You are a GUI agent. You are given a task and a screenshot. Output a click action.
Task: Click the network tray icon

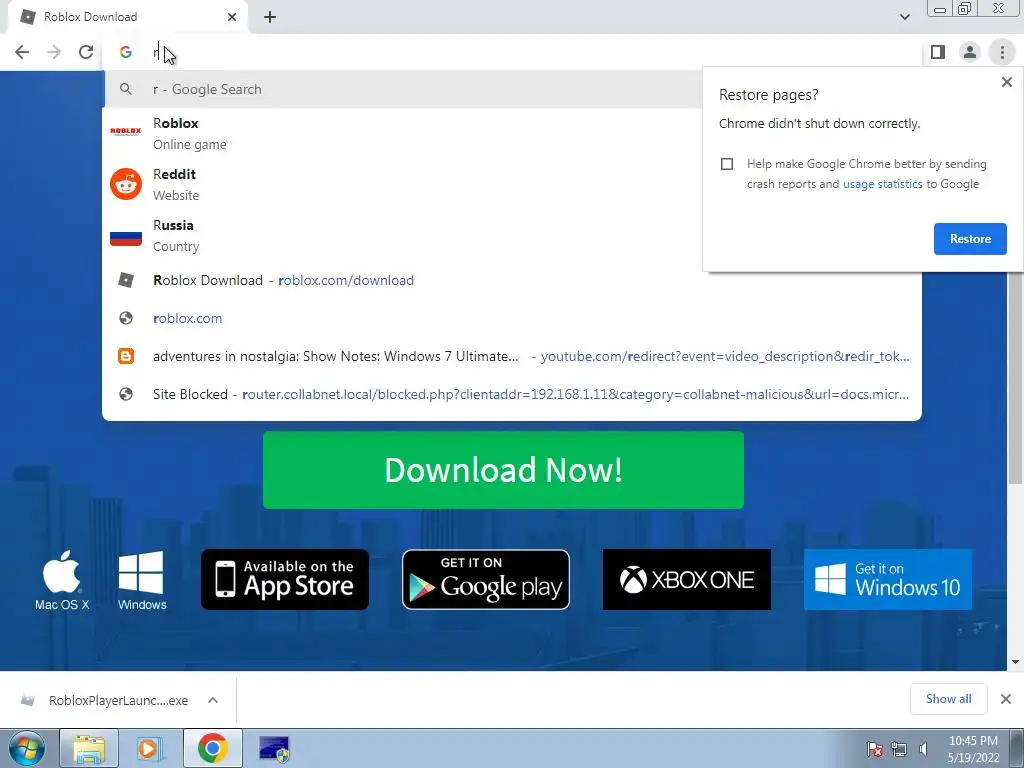point(899,749)
